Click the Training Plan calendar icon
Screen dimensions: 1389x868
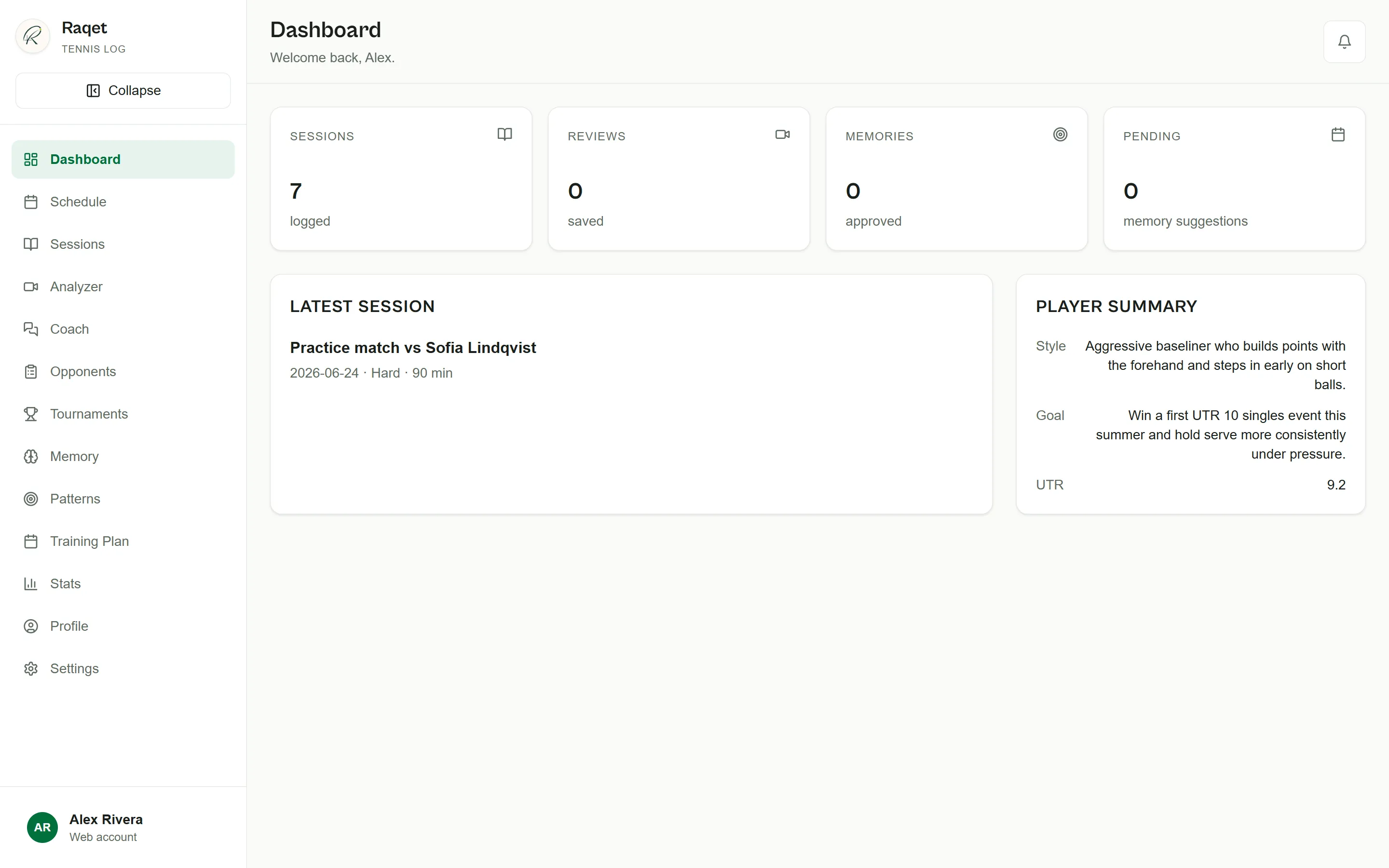point(31,542)
